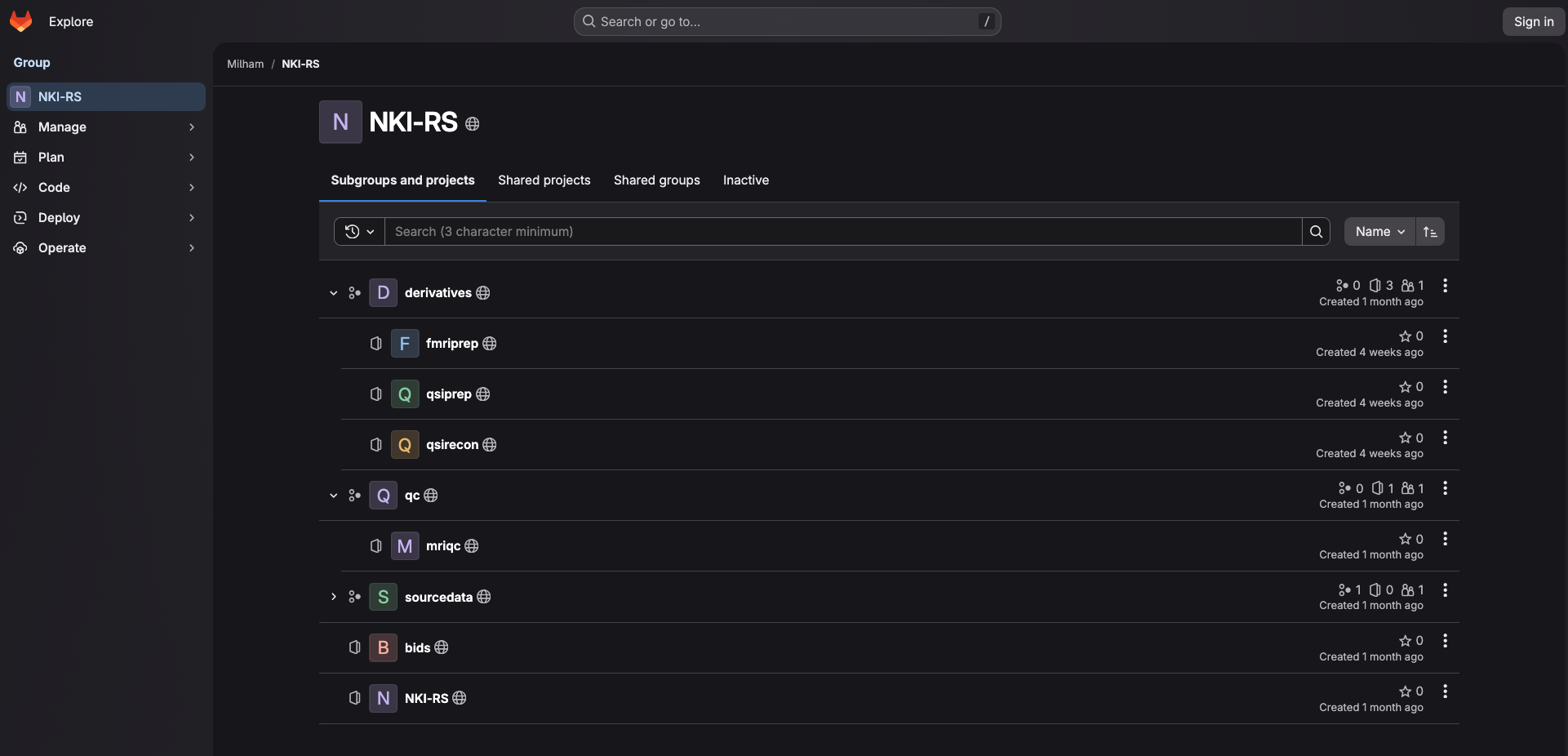The image size is (1568, 756).
Task: Open the bids project link
Action: coord(417,648)
